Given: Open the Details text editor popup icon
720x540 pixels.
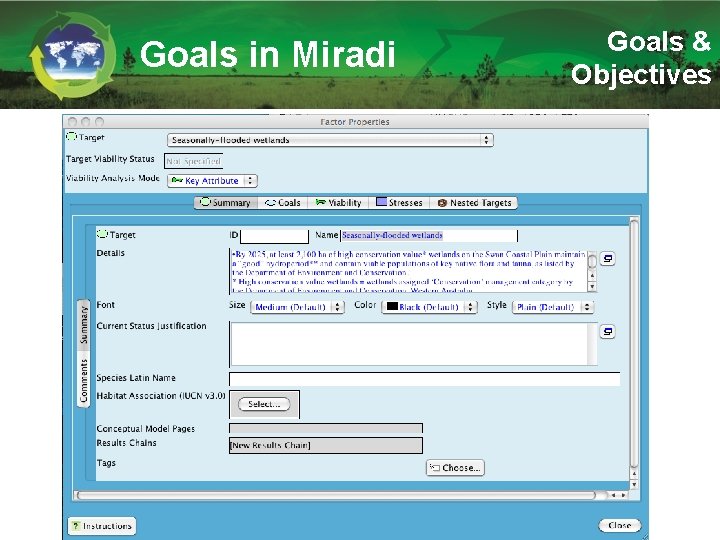Looking at the screenshot, I should (608, 259).
